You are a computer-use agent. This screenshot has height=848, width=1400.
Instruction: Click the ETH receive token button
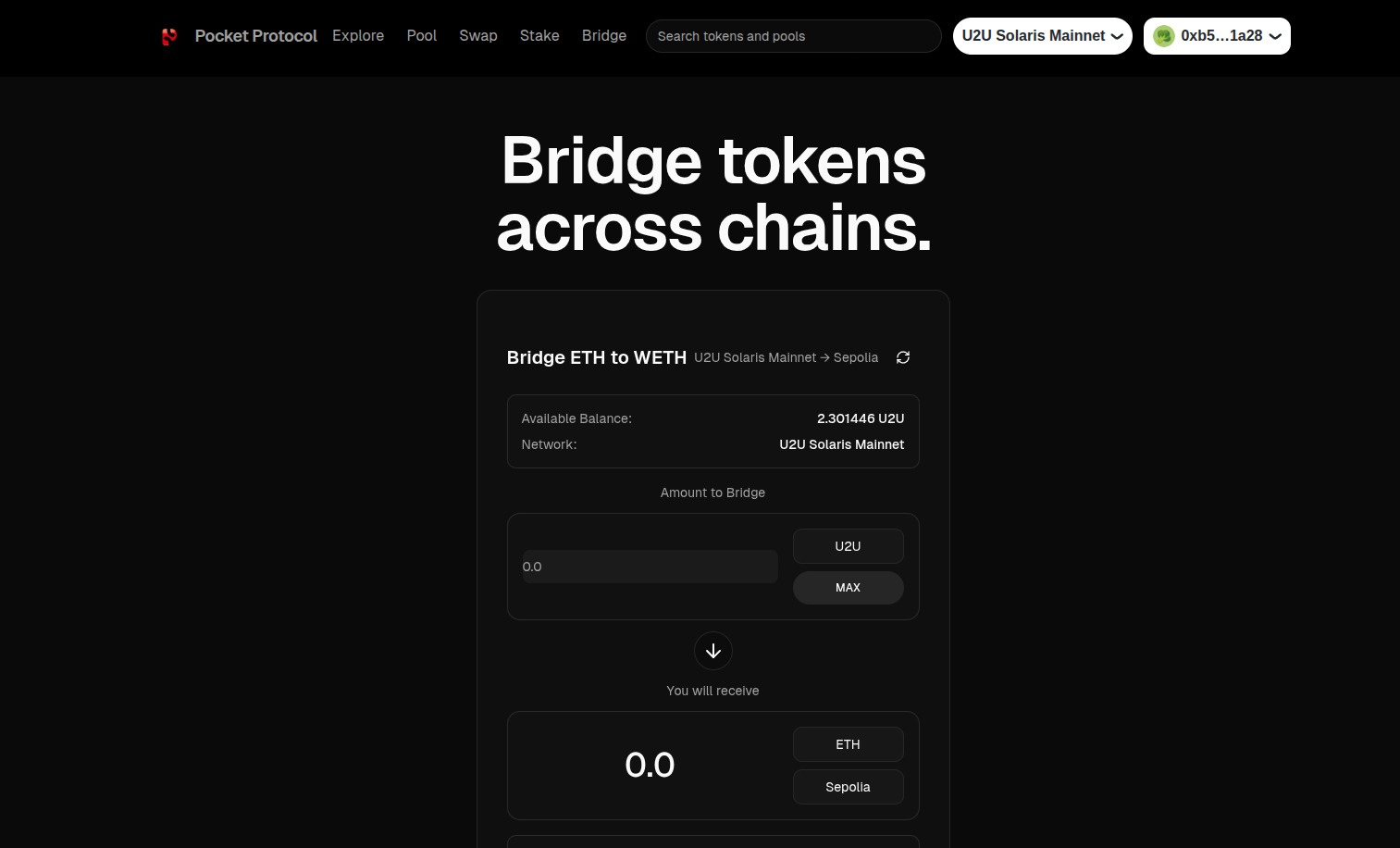(x=848, y=744)
